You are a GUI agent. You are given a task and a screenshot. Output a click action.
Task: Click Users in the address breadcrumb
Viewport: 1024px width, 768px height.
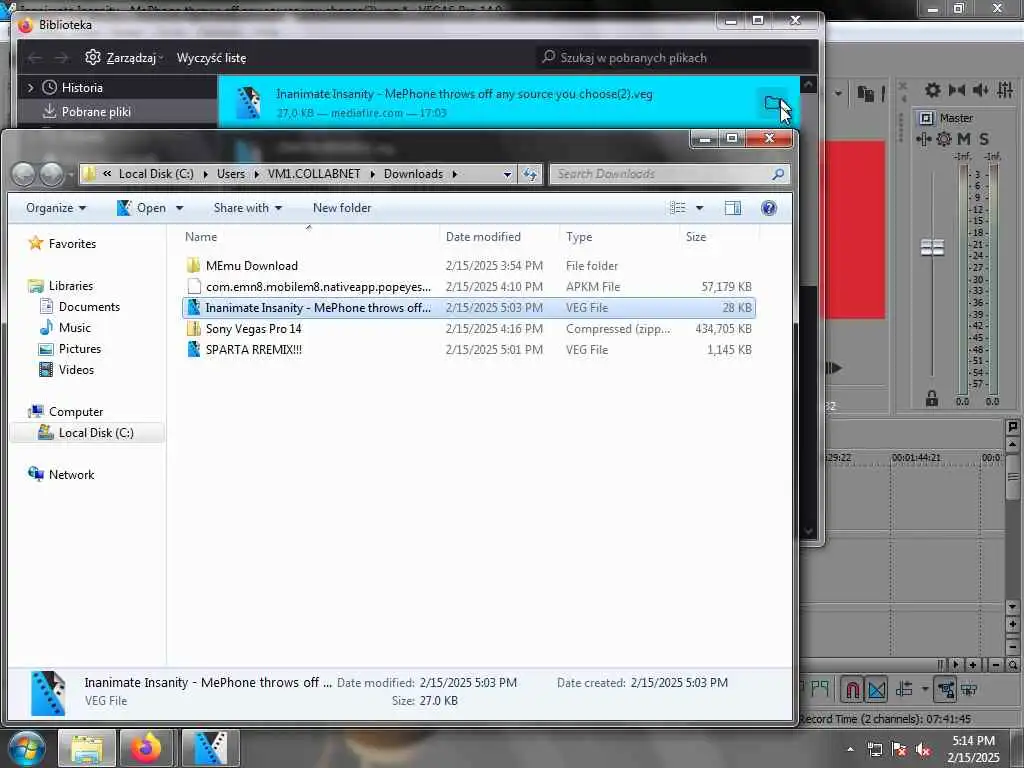pos(231,174)
